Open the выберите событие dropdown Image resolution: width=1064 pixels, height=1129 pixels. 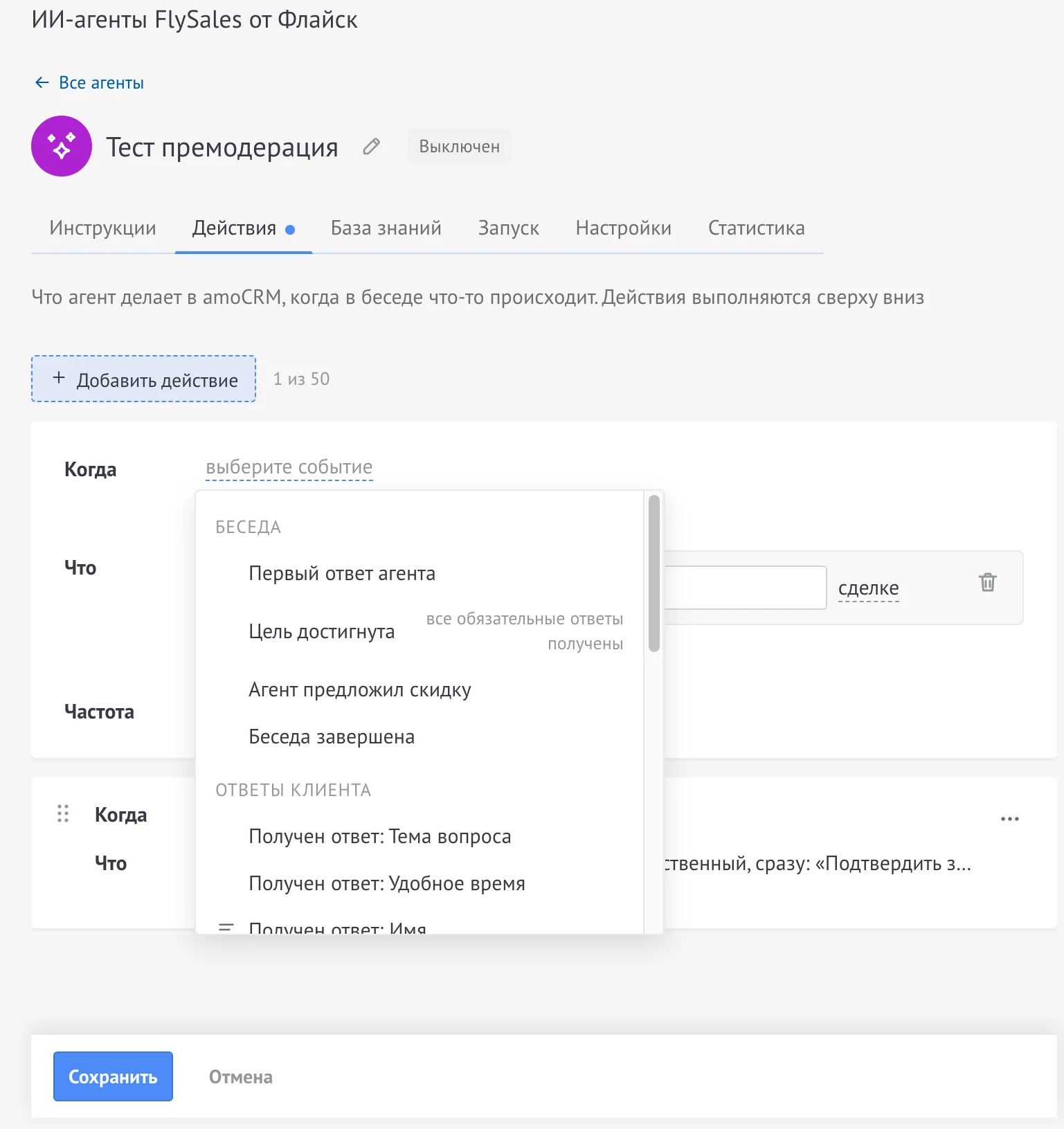click(289, 467)
